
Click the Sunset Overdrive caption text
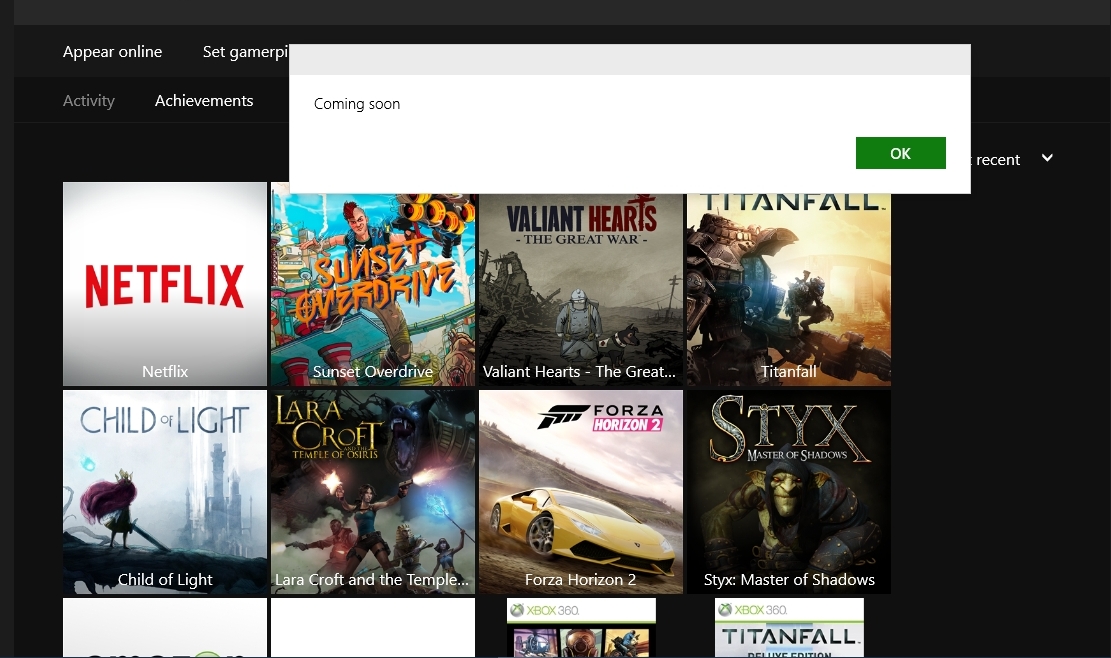[x=373, y=371]
